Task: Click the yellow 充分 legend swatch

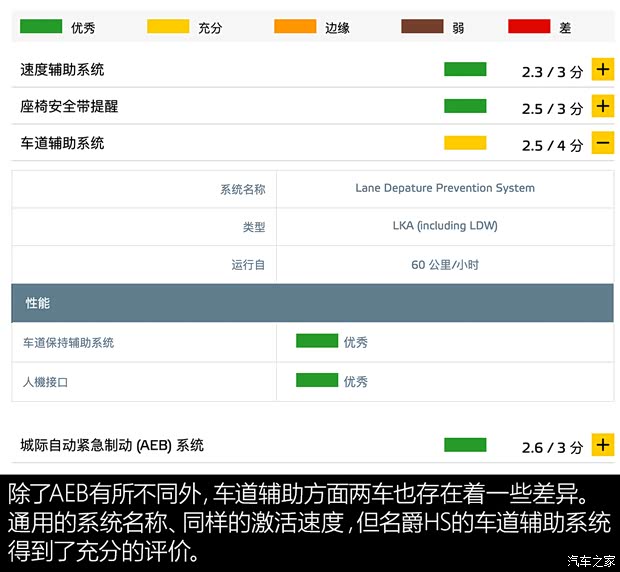Action: tap(168, 26)
